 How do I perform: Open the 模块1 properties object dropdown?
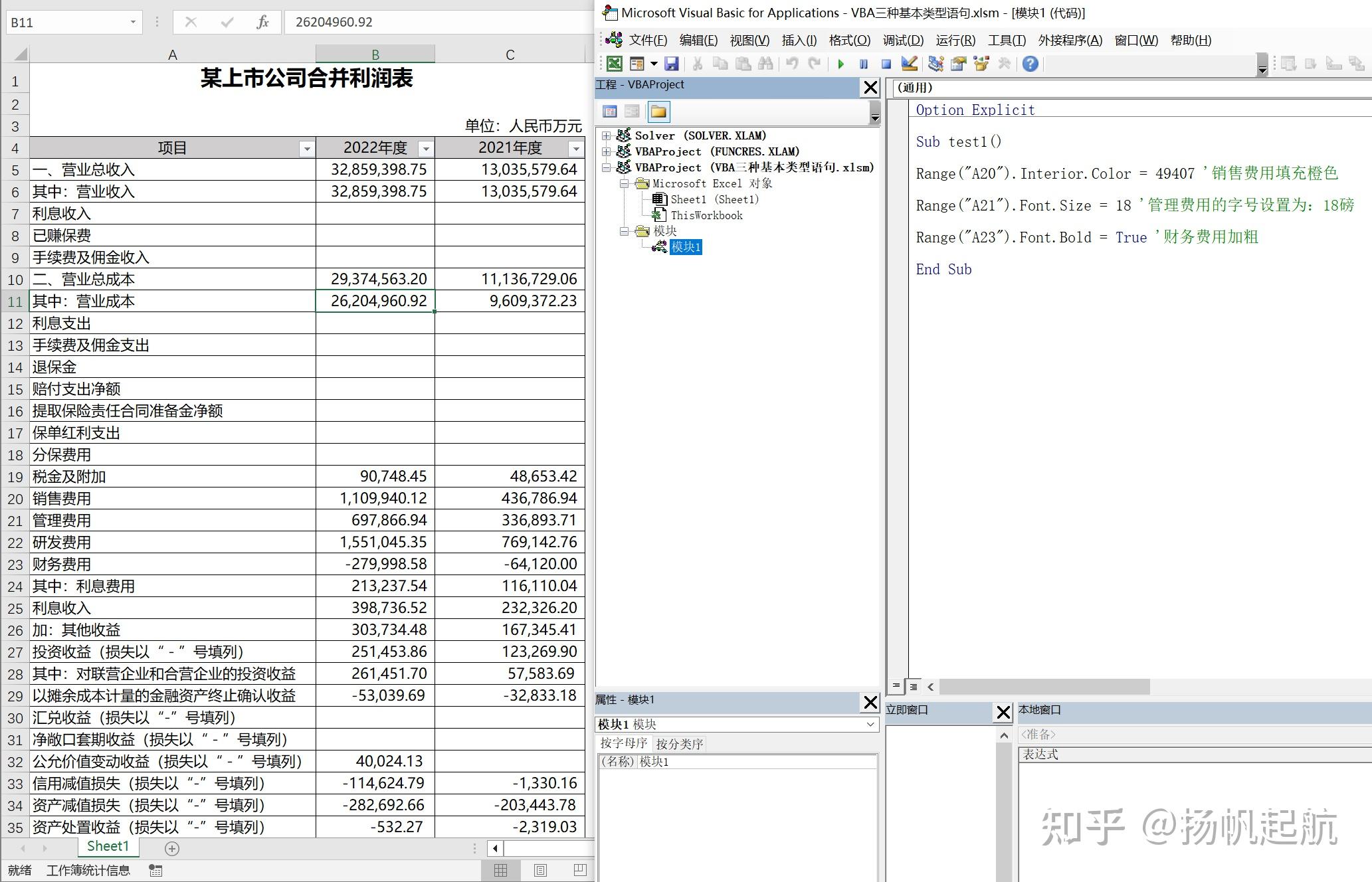point(870,725)
